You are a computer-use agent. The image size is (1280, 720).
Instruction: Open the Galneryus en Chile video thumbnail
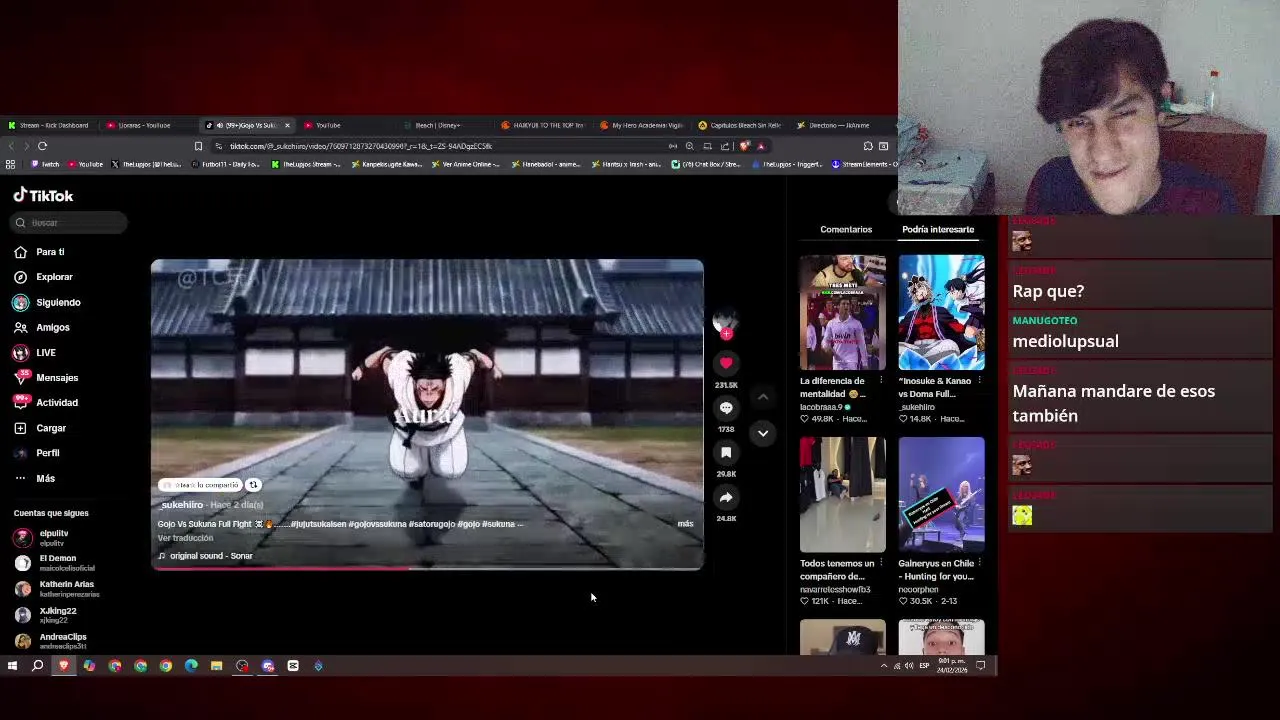coord(941,495)
